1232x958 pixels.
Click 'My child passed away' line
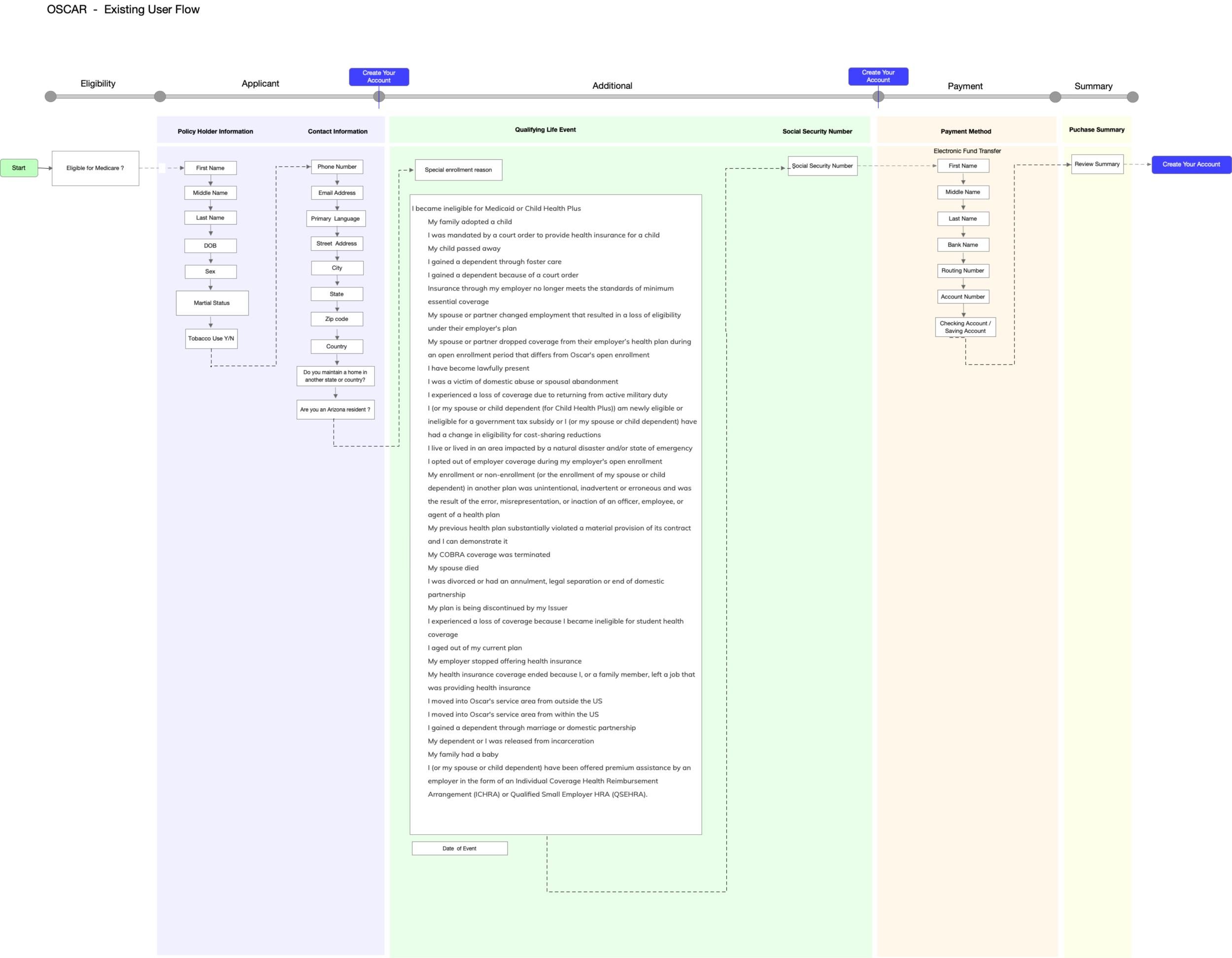click(x=464, y=248)
